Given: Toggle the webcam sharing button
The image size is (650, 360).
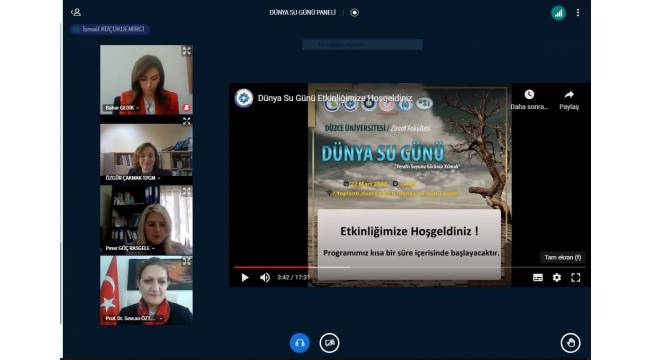Looking at the screenshot, I should pyautogui.click(x=330, y=343).
